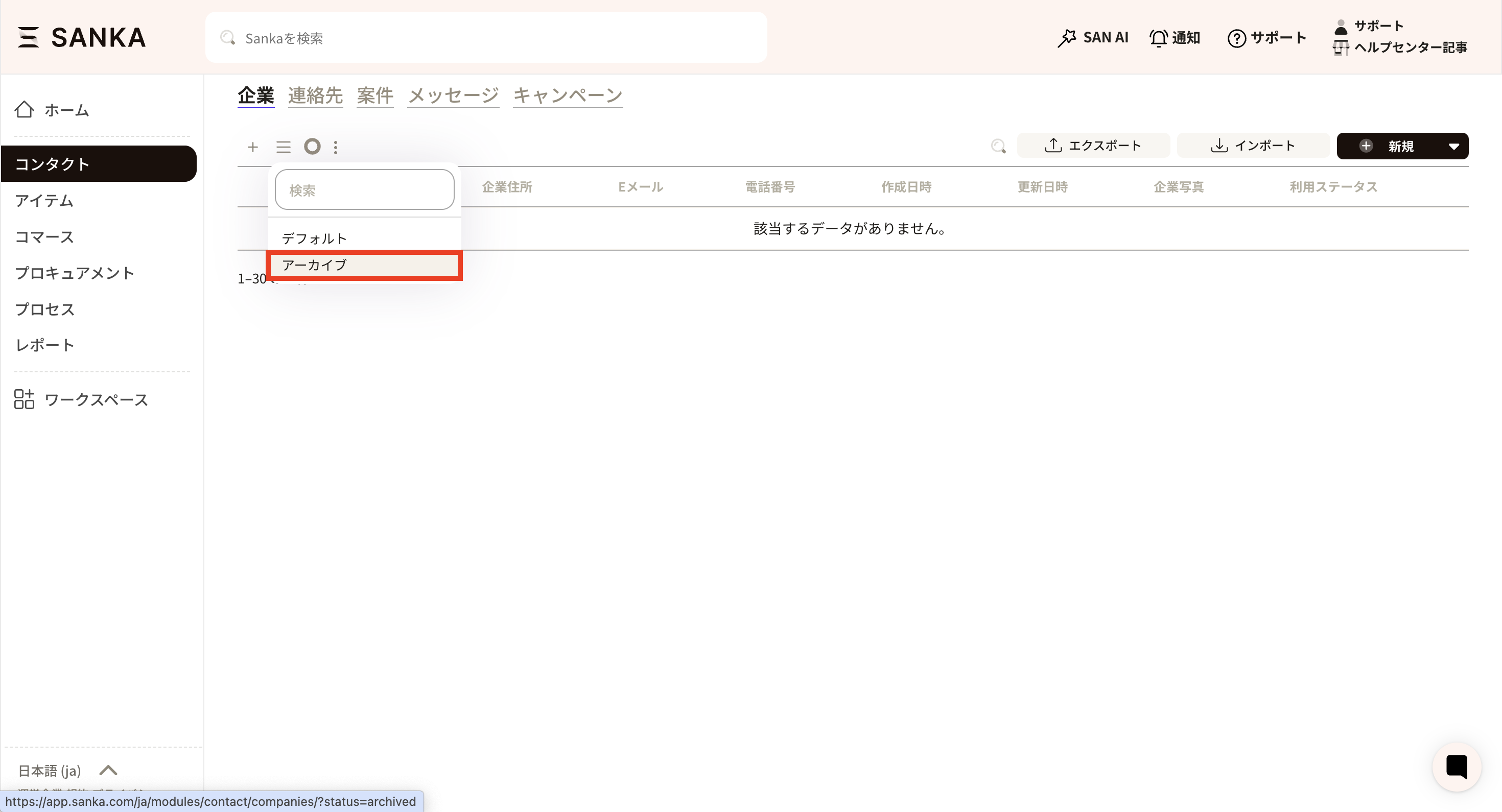The height and width of the screenshot is (812, 1502).
Task: Expand the 新規 button dropdown arrow
Action: 1453,146
